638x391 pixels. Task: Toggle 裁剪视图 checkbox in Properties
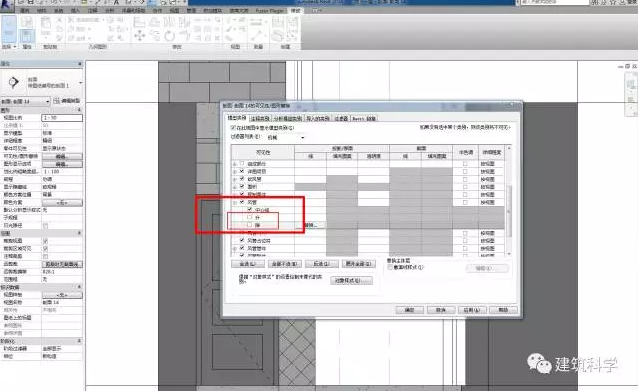click(x=45, y=241)
